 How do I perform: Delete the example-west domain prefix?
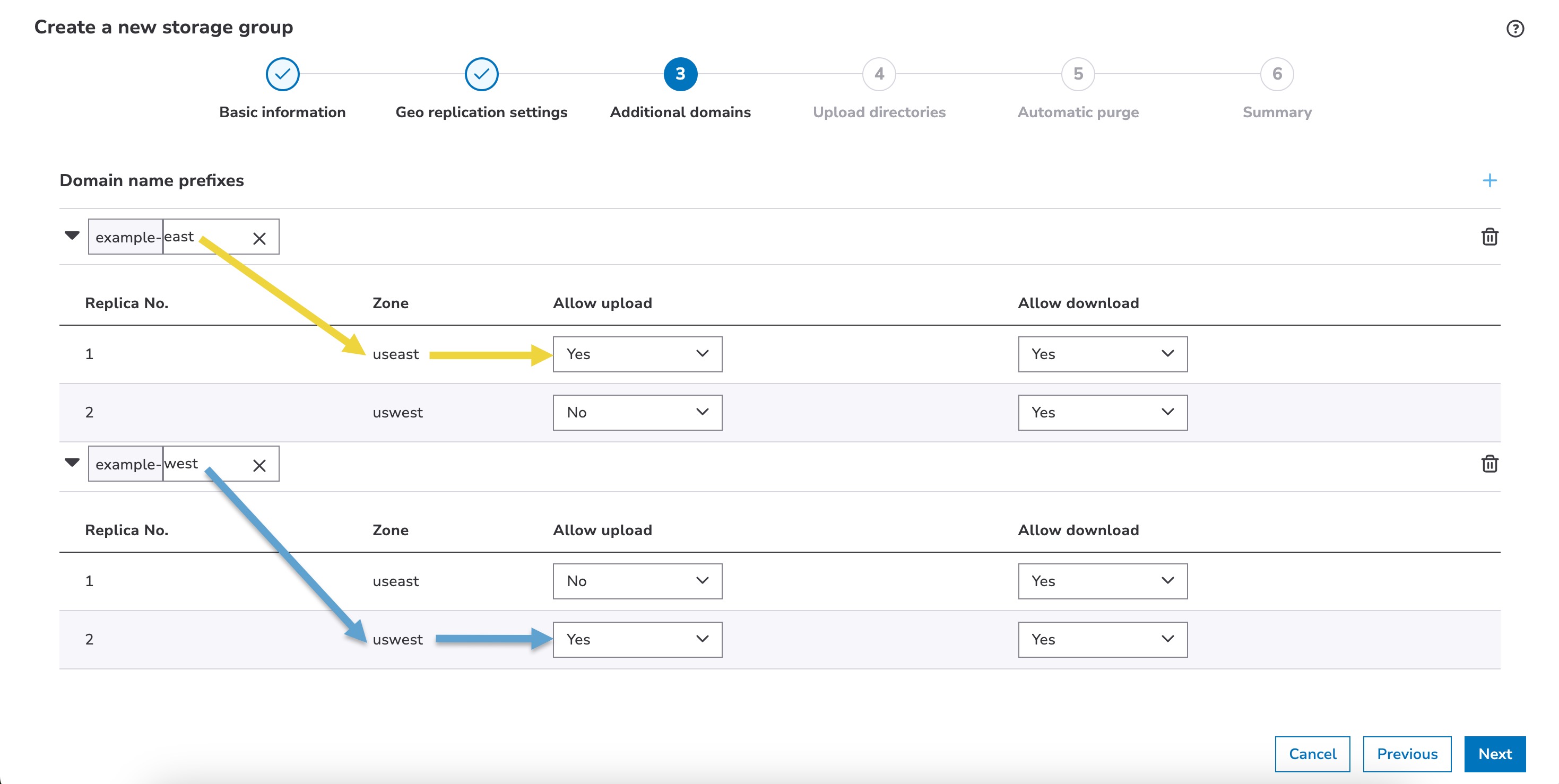click(1489, 464)
